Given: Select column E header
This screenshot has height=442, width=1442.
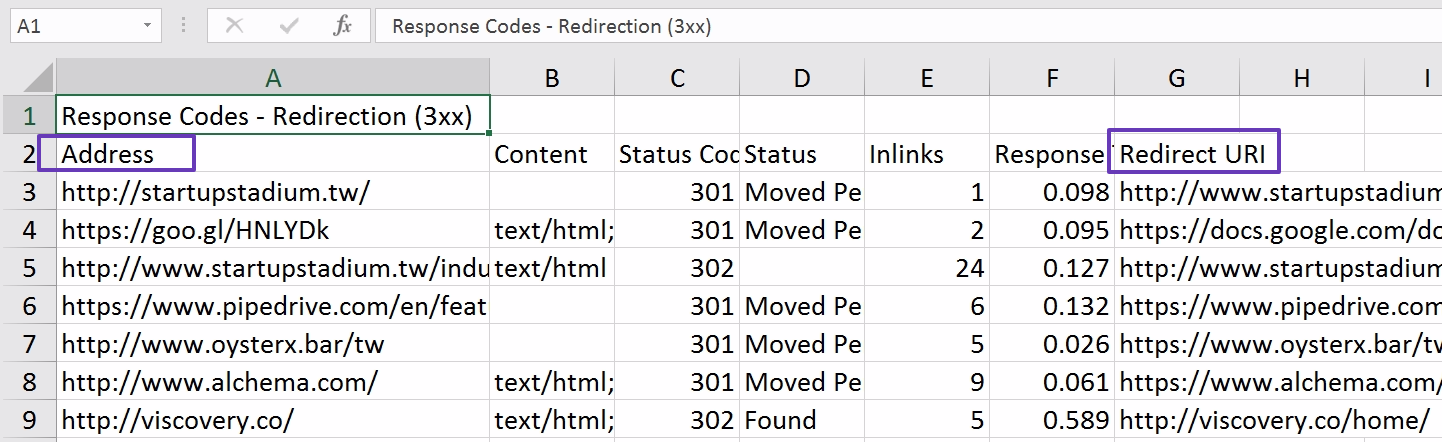Looking at the screenshot, I should click(927, 78).
